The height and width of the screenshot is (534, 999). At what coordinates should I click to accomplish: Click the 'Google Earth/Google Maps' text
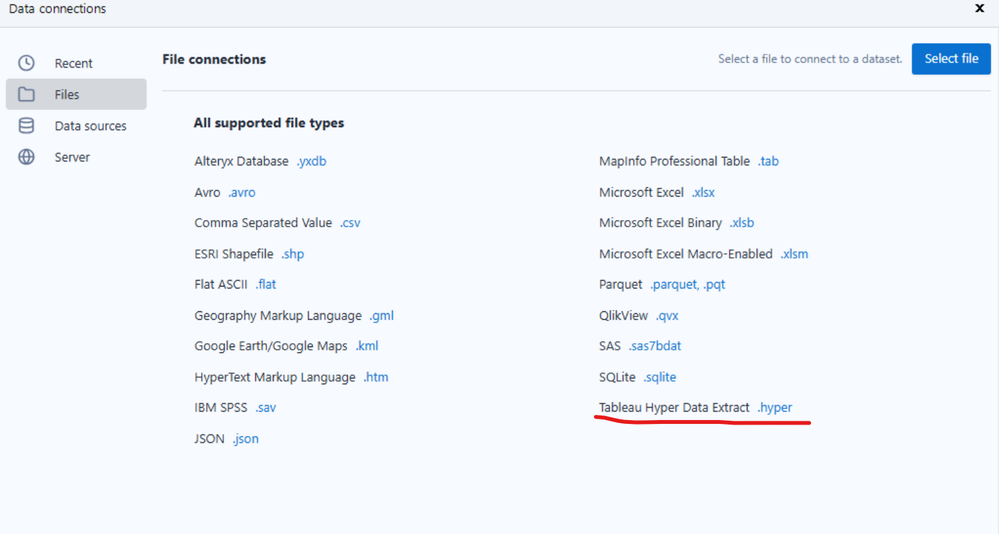[271, 346]
